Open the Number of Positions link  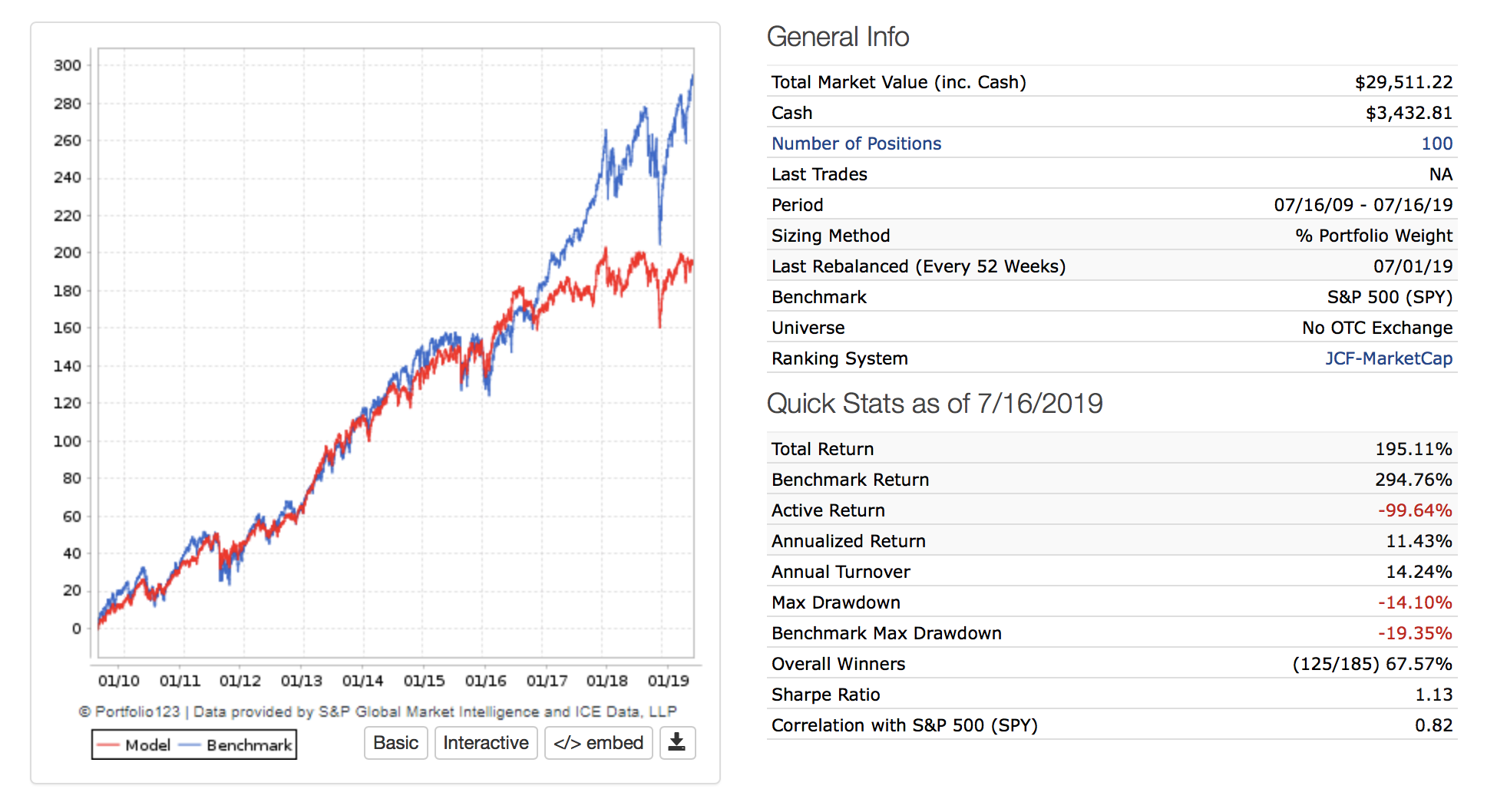click(856, 144)
